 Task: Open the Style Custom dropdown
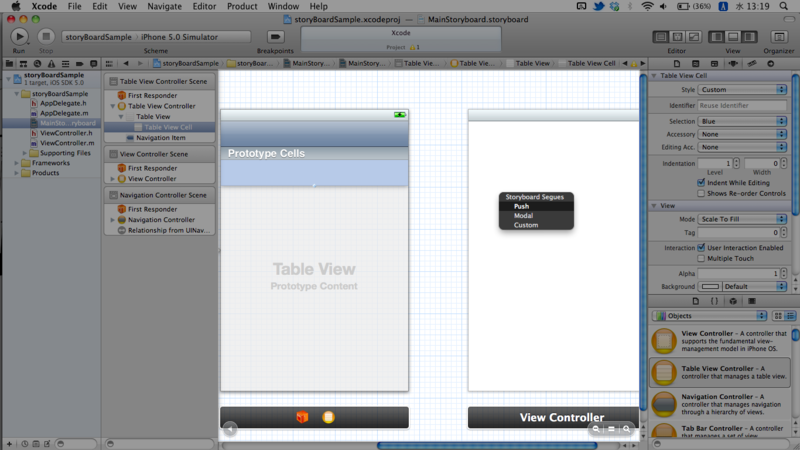742,89
